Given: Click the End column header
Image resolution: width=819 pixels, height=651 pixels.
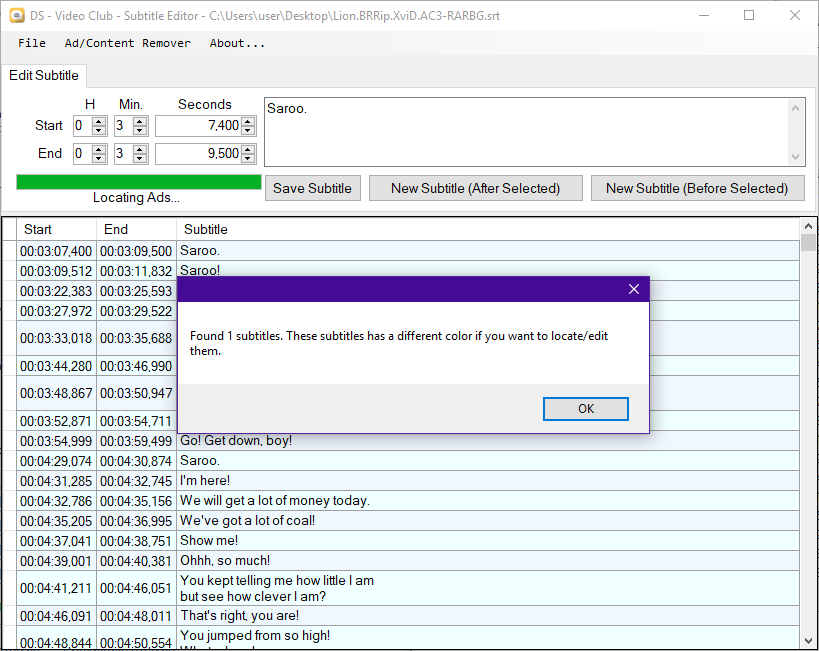Looking at the screenshot, I should tap(136, 229).
